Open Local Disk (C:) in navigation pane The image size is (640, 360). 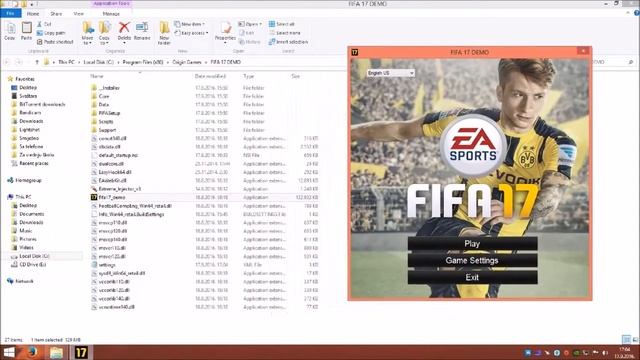coord(34,256)
